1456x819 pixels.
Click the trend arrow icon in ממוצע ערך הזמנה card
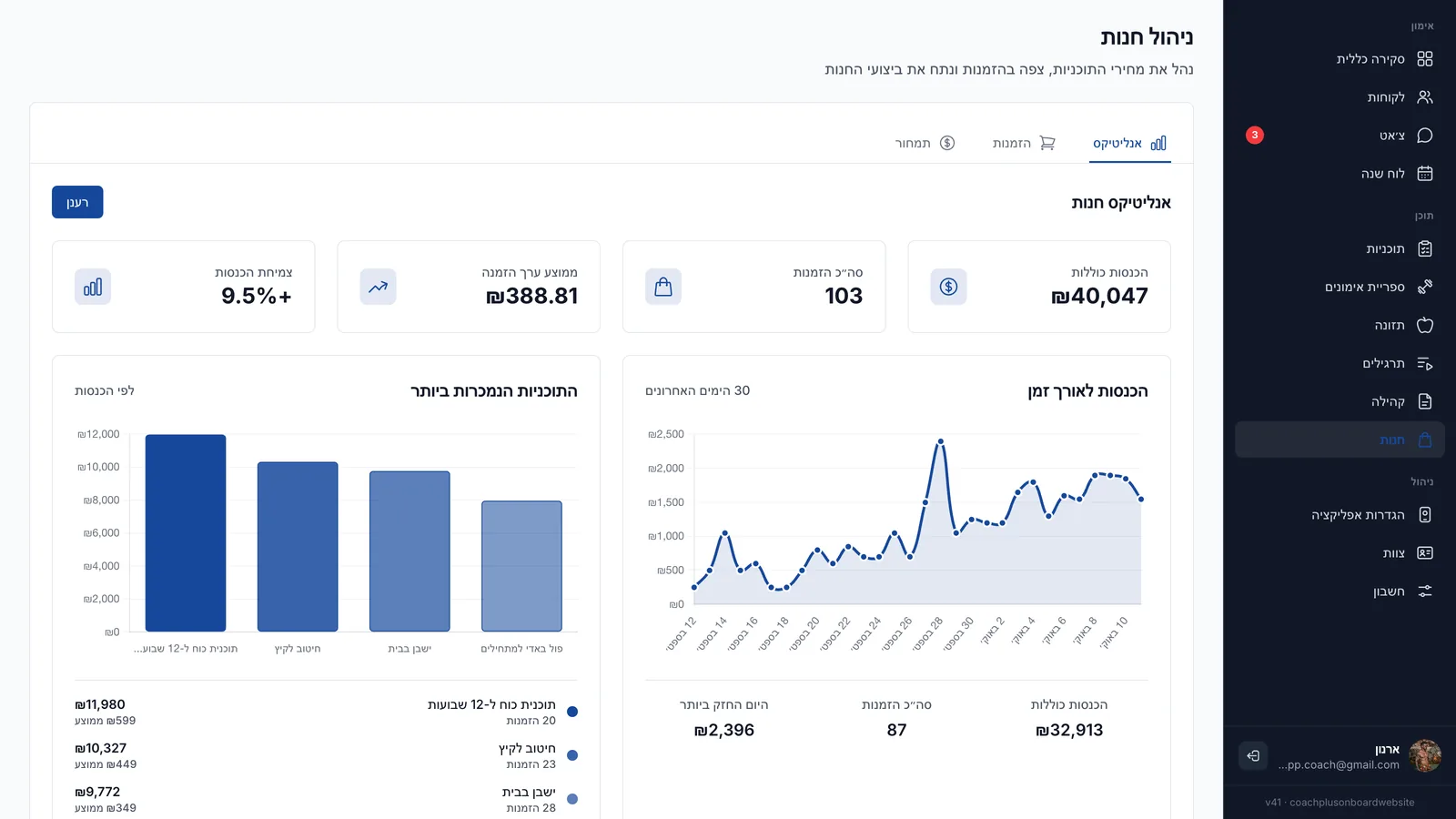point(378,287)
